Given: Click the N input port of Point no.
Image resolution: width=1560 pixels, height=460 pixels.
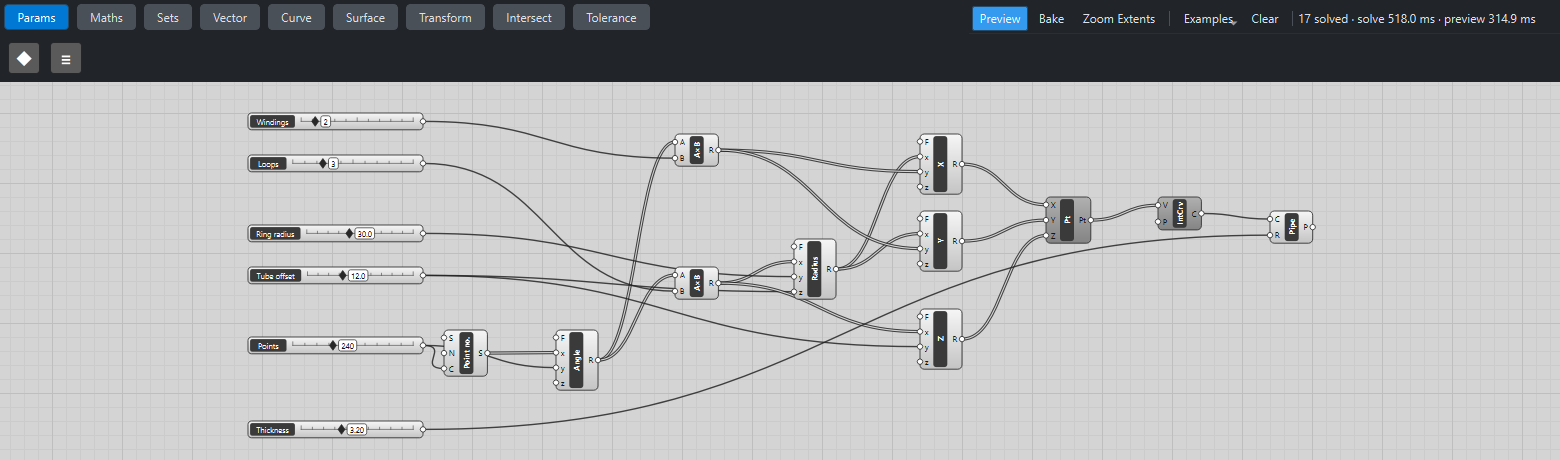Looking at the screenshot, I should point(444,353).
